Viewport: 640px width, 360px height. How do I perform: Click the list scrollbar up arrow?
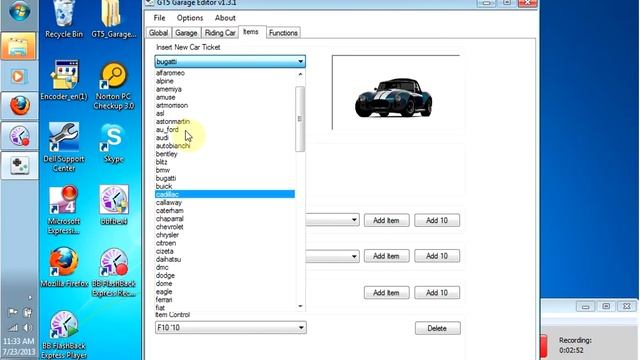(x=300, y=74)
